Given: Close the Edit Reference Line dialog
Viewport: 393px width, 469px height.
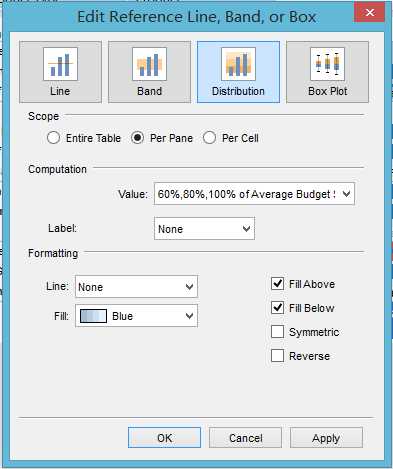Looking at the screenshot, I should pos(369,13).
